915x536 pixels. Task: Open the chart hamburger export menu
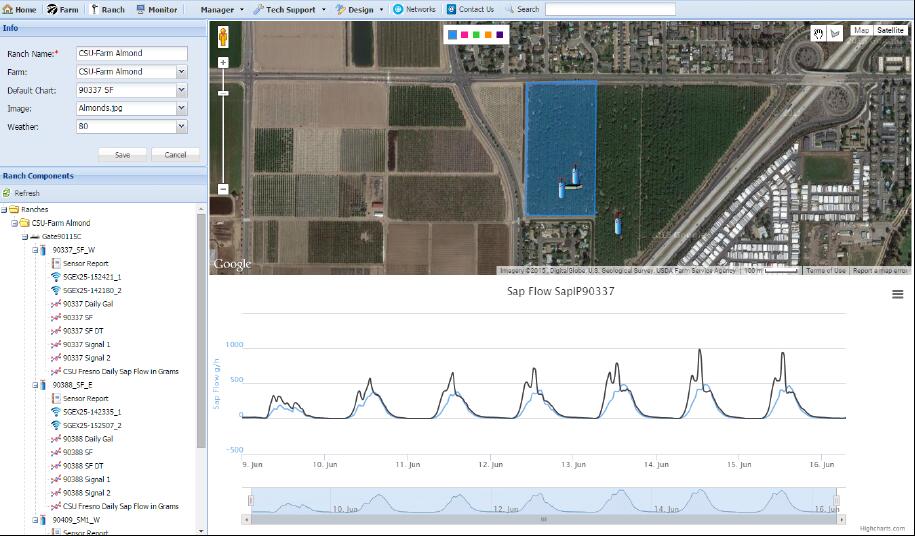click(x=898, y=293)
